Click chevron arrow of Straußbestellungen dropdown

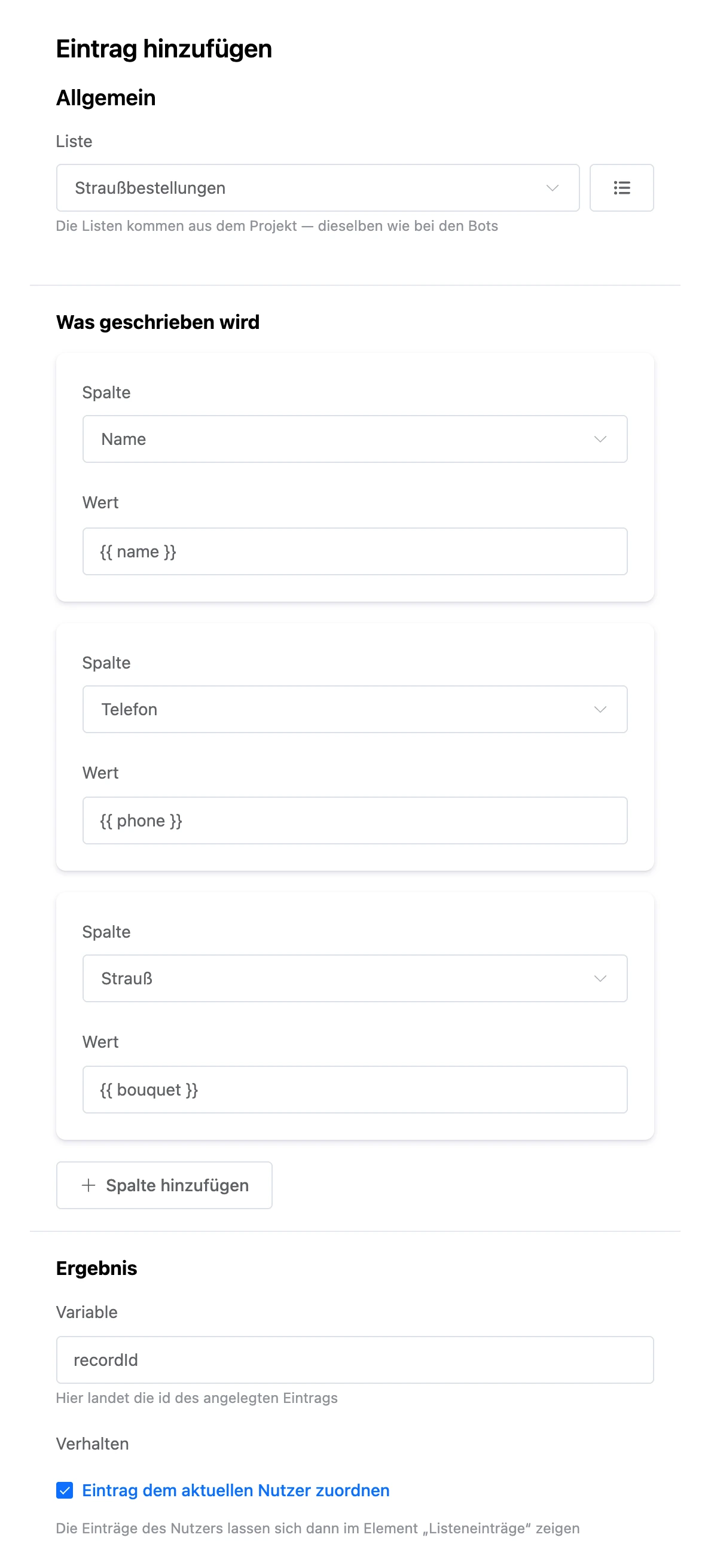(552, 188)
